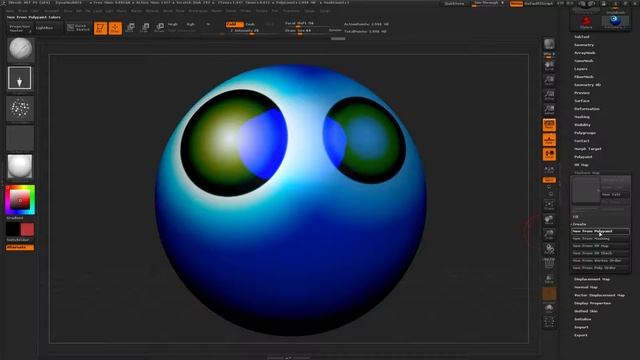
Task: Expand the Polypaint section
Action: [x=583, y=157]
